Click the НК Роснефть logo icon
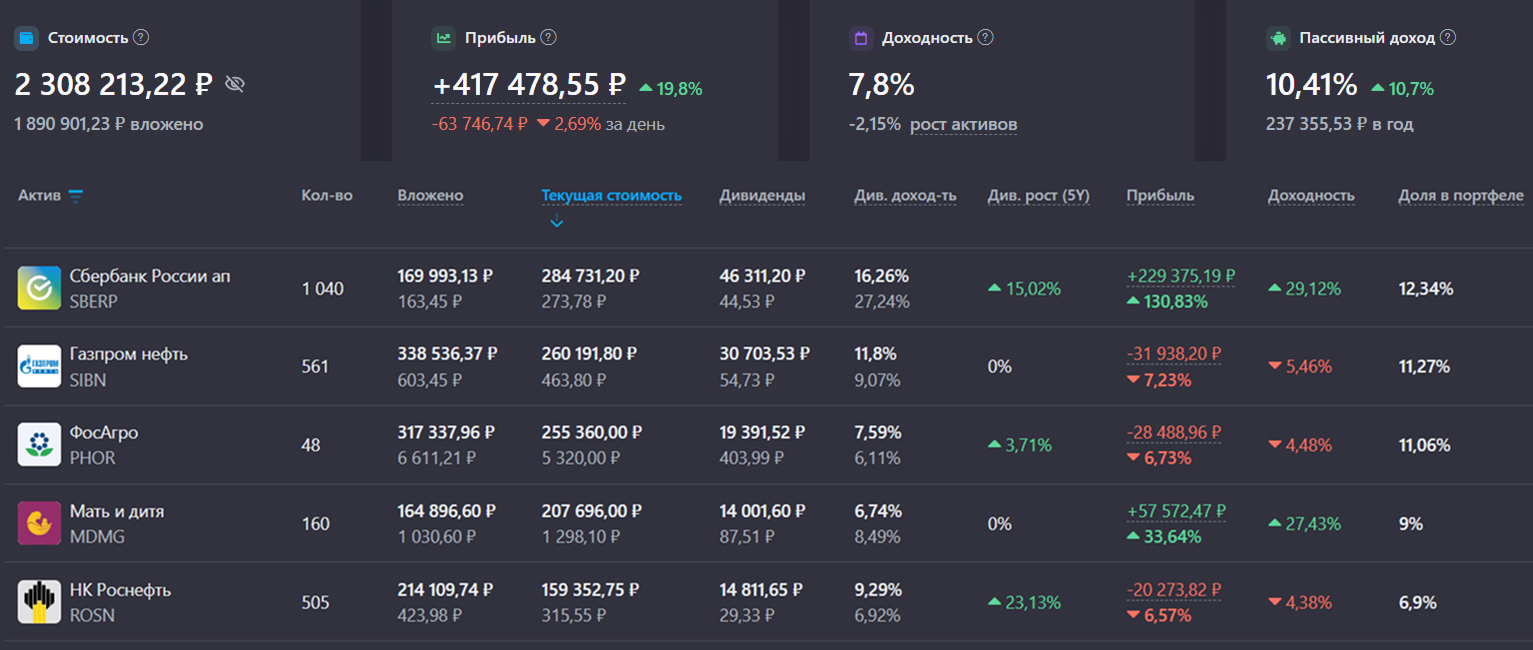 (39, 602)
